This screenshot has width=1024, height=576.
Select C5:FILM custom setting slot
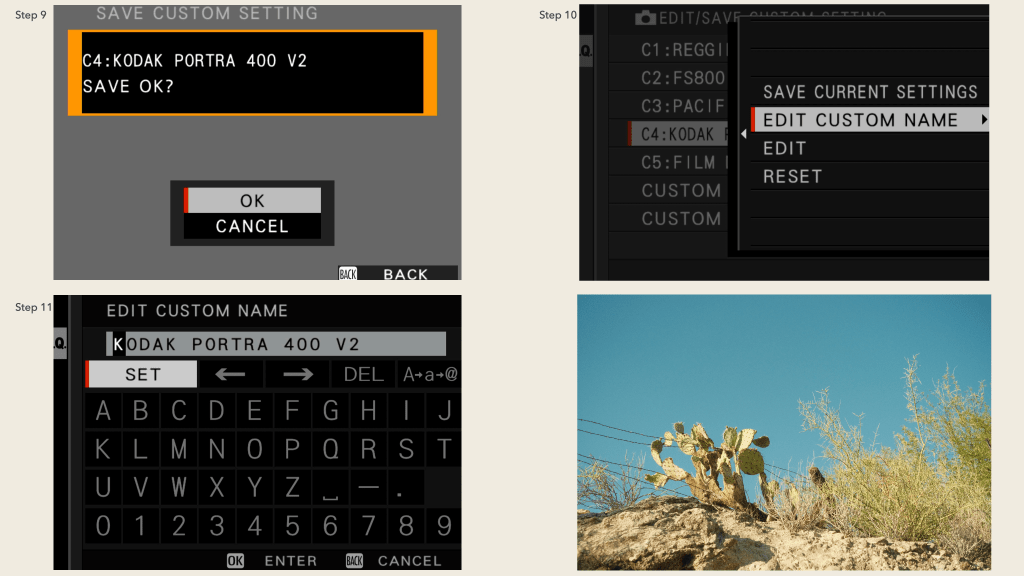point(680,162)
